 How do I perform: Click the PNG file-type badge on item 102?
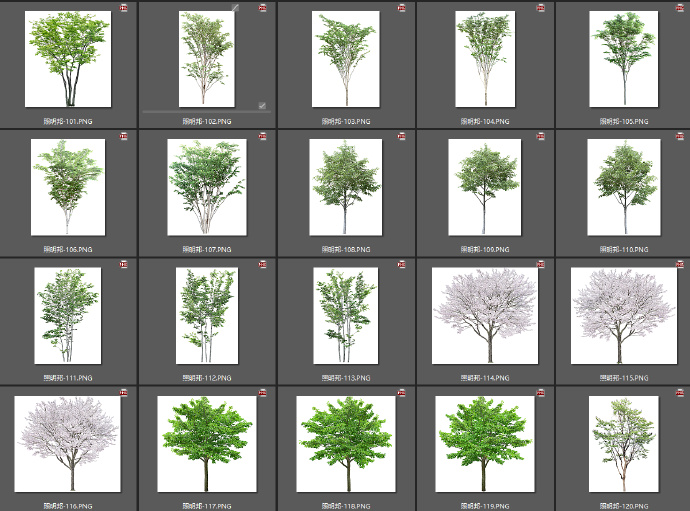[263, 8]
